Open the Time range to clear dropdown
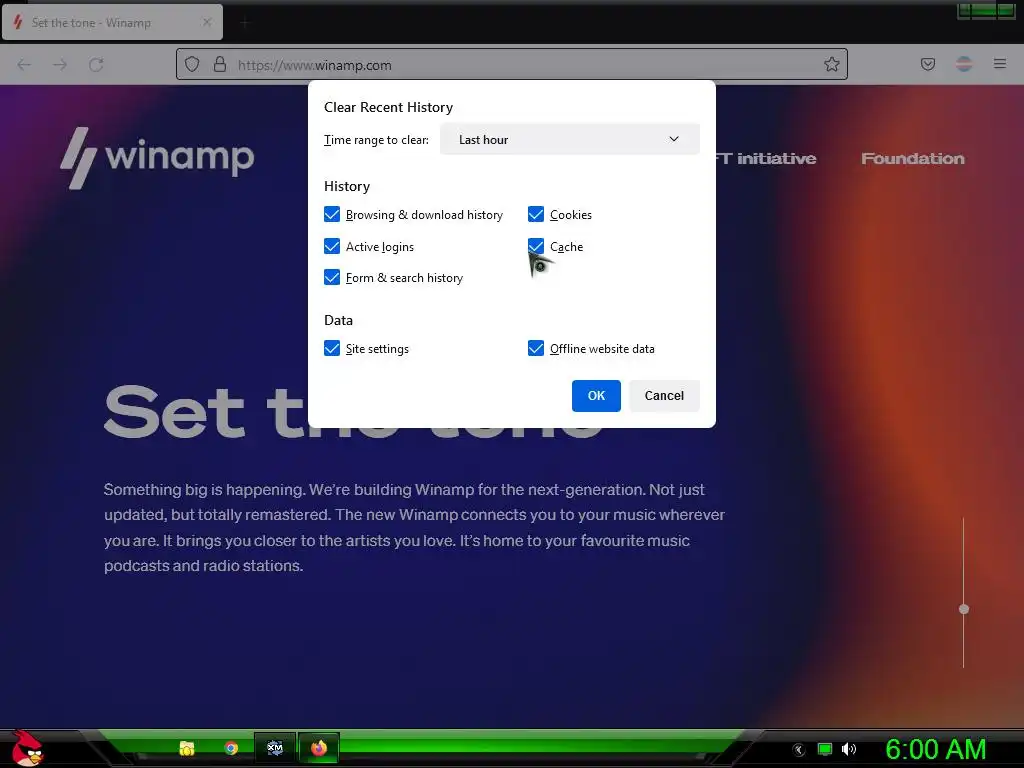The height and width of the screenshot is (768, 1024). 569,139
